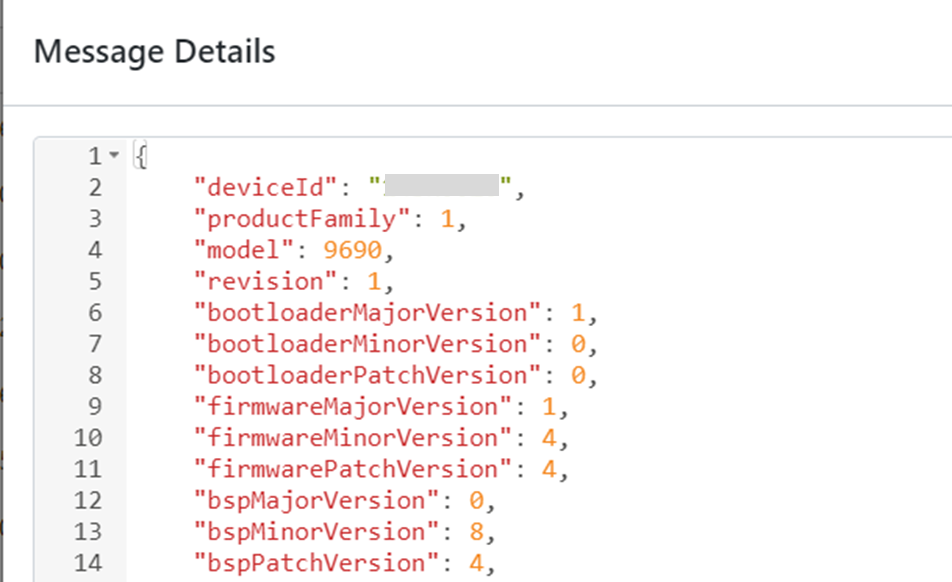This screenshot has width=952, height=582.
Task: Click line number 10 in the gutter
Action: (x=88, y=438)
